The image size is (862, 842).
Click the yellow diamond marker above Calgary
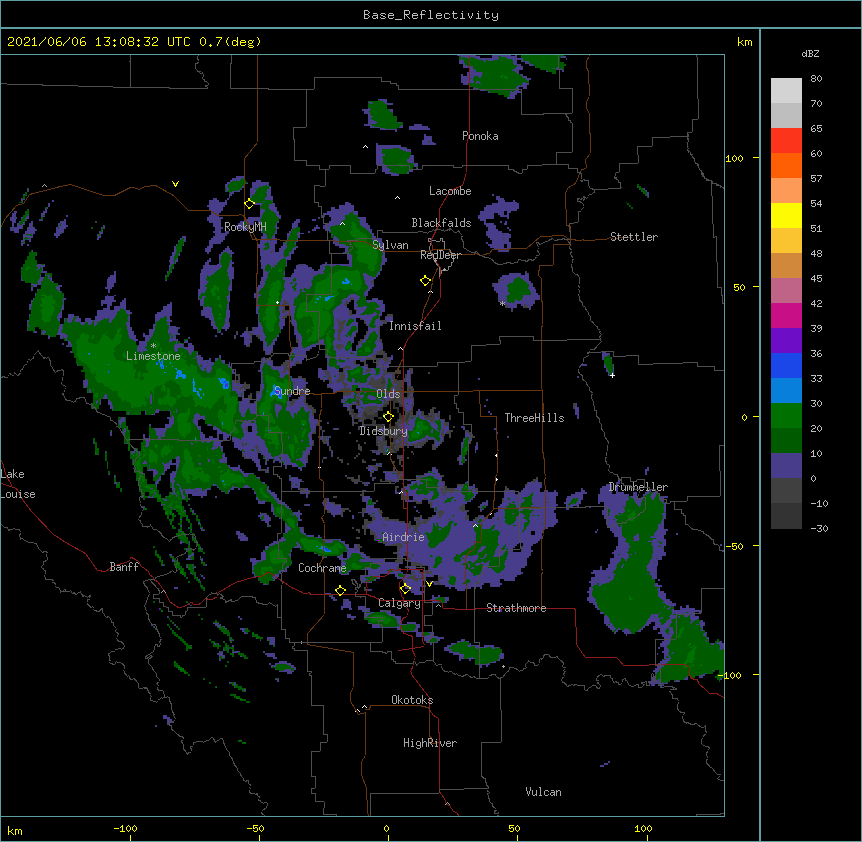click(405, 589)
